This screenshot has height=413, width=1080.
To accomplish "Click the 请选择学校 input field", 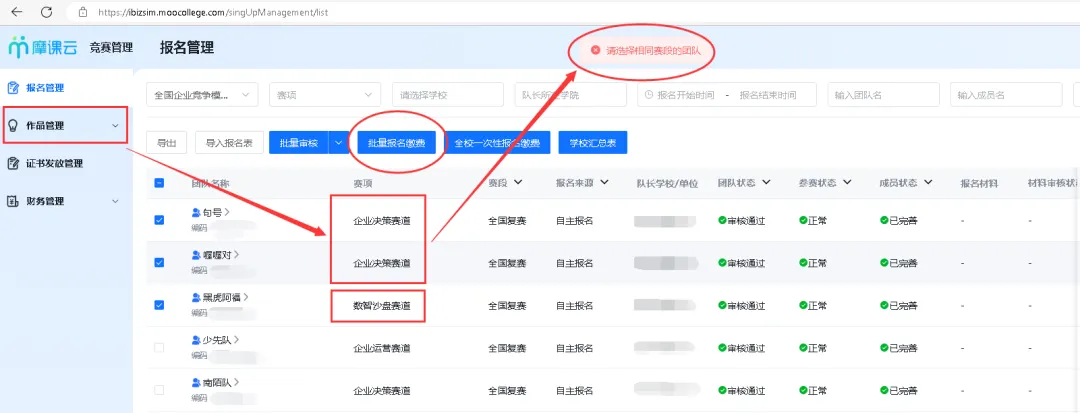I will tap(448, 95).
